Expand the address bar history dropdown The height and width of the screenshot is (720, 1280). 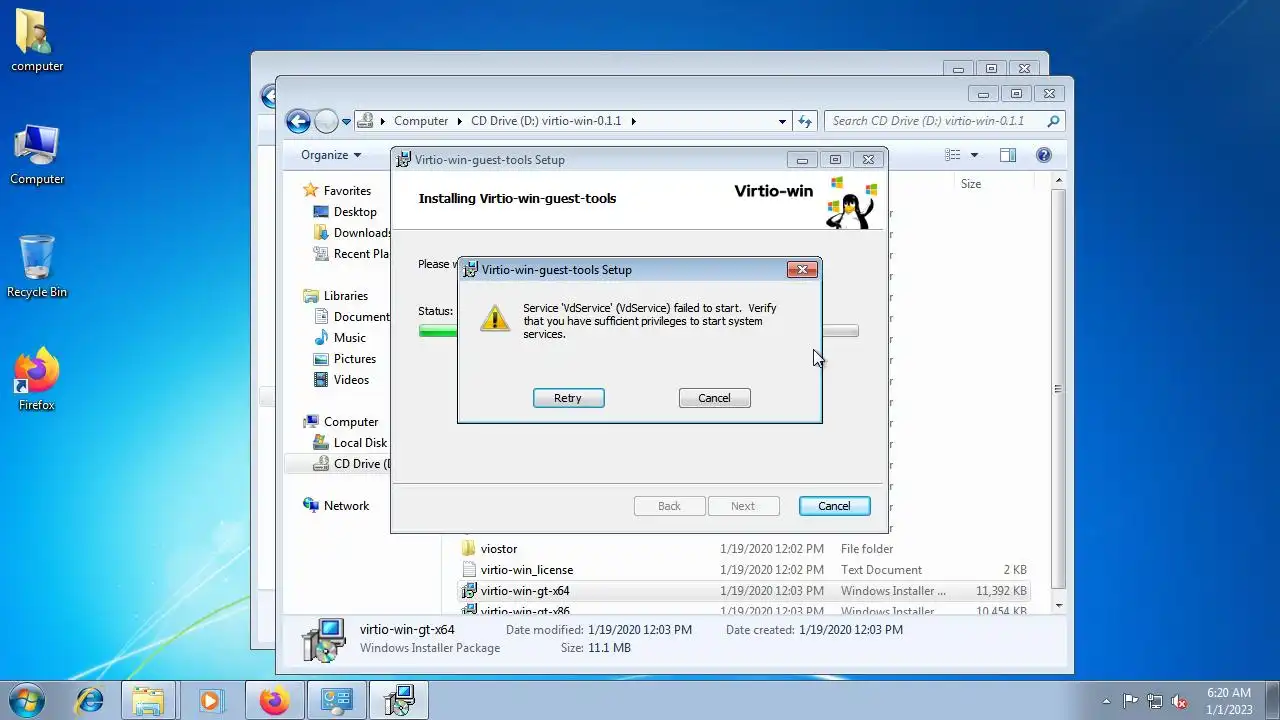click(x=782, y=121)
